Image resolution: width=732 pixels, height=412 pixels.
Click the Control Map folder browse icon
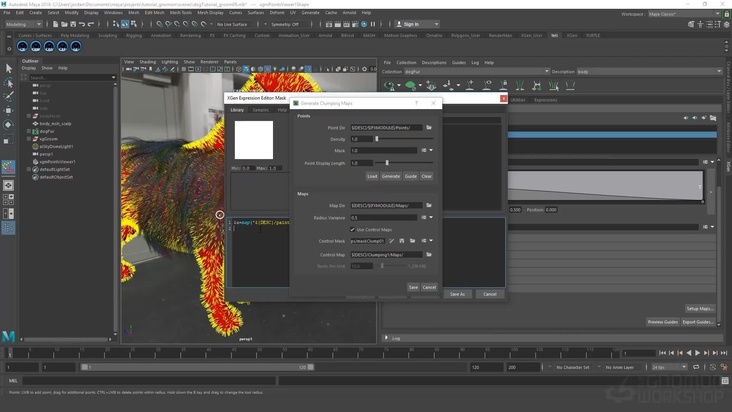pyautogui.click(x=429, y=254)
